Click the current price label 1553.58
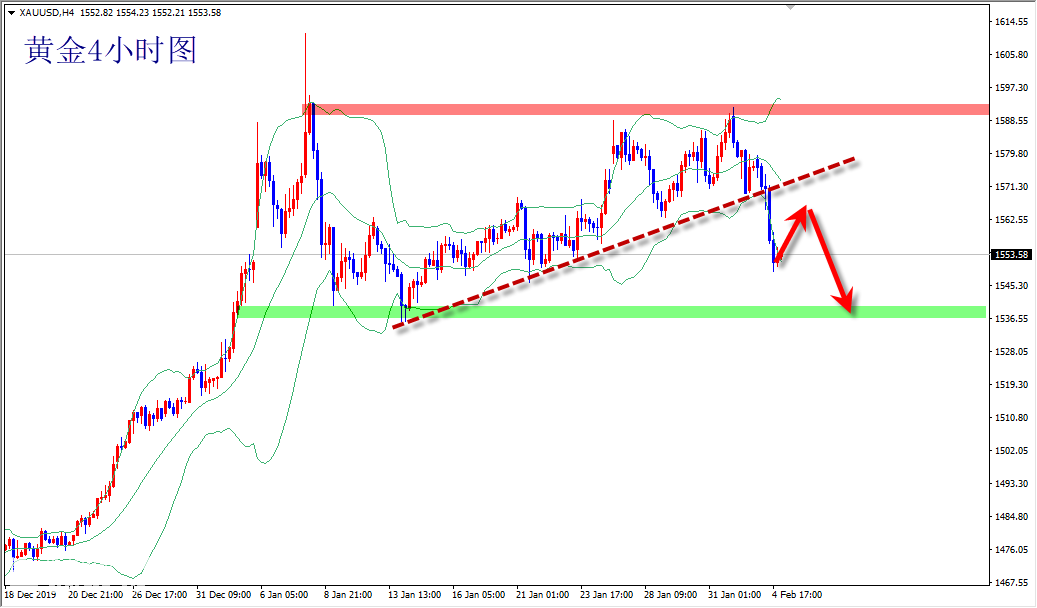This screenshot has width=1037, height=608. (x=1011, y=254)
